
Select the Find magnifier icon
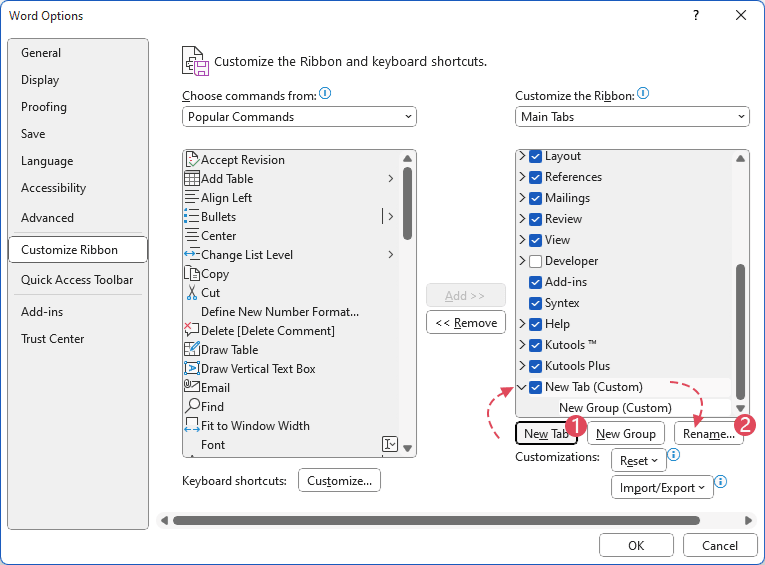(192, 407)
